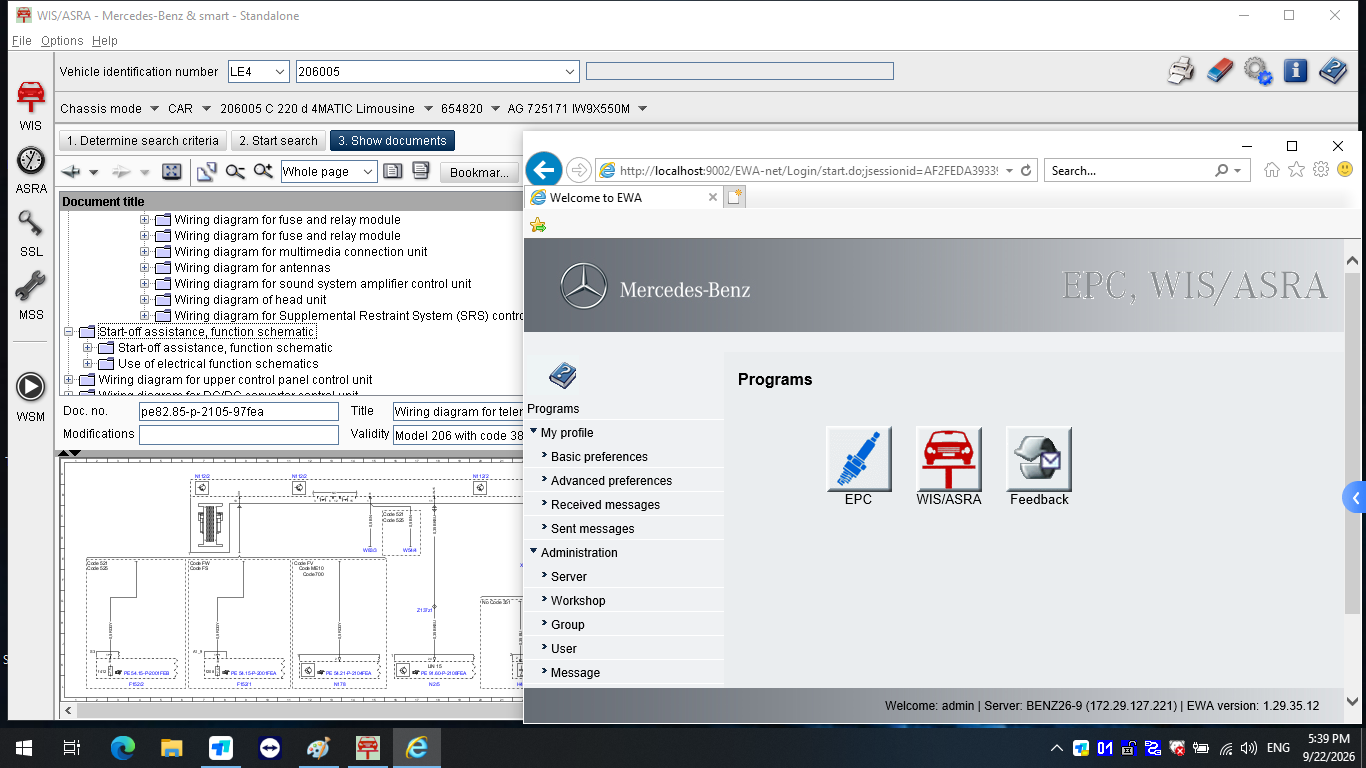The width and height of the screenshot is (1366, 768).
Task: Open Basic preferences link
Action: point(599,457)
